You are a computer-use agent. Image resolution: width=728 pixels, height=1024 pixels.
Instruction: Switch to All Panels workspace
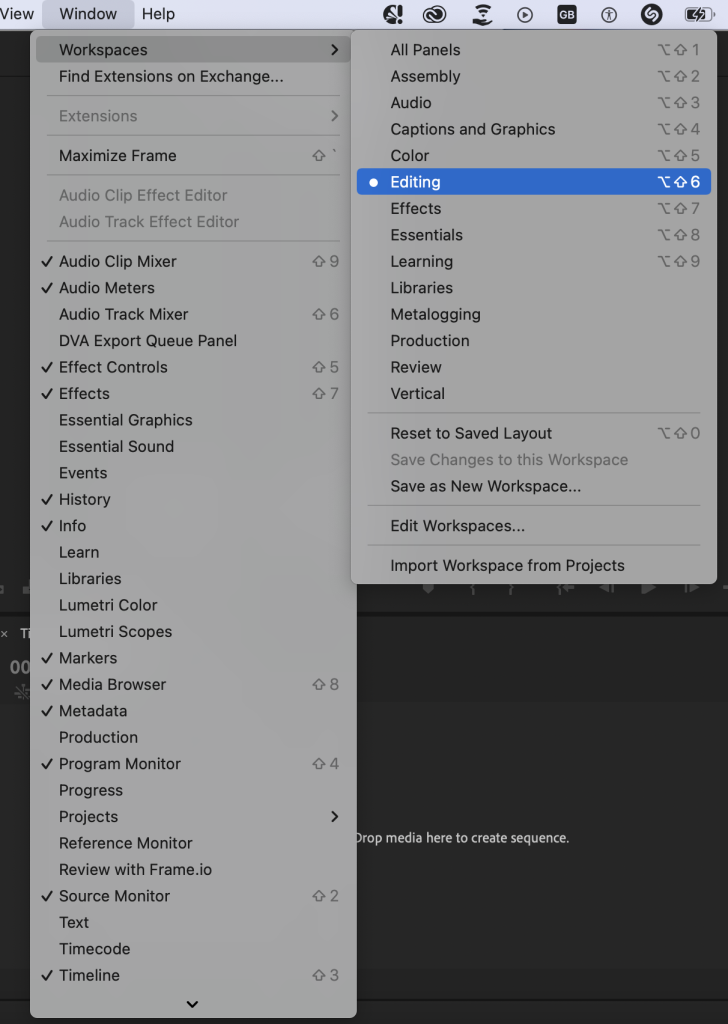533,50
